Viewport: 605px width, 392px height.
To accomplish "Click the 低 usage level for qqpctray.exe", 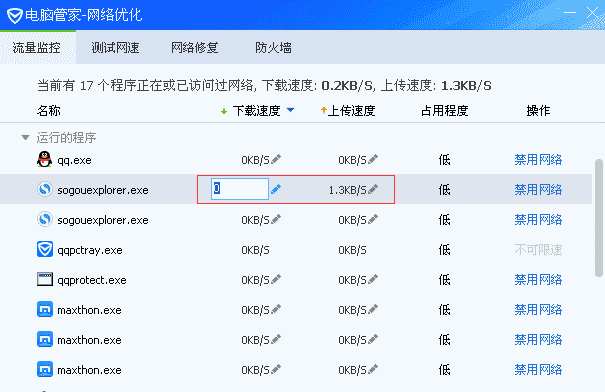I will pos(444,250).
